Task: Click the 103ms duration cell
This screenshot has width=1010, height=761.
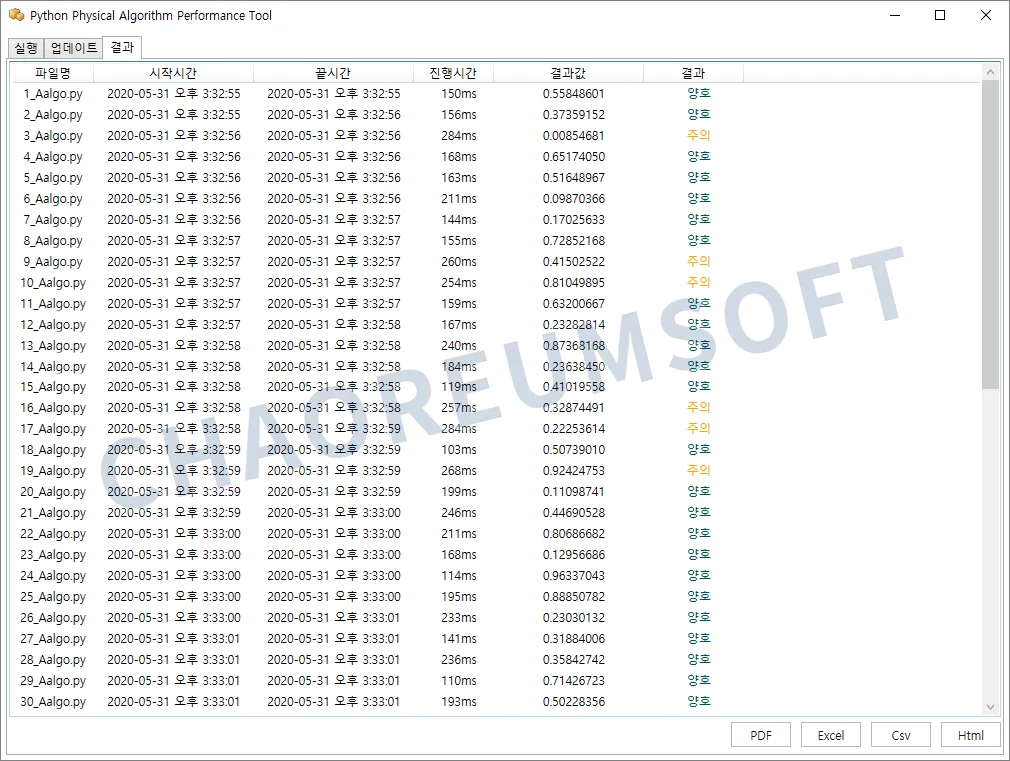Action: click(x=459, y=450)
